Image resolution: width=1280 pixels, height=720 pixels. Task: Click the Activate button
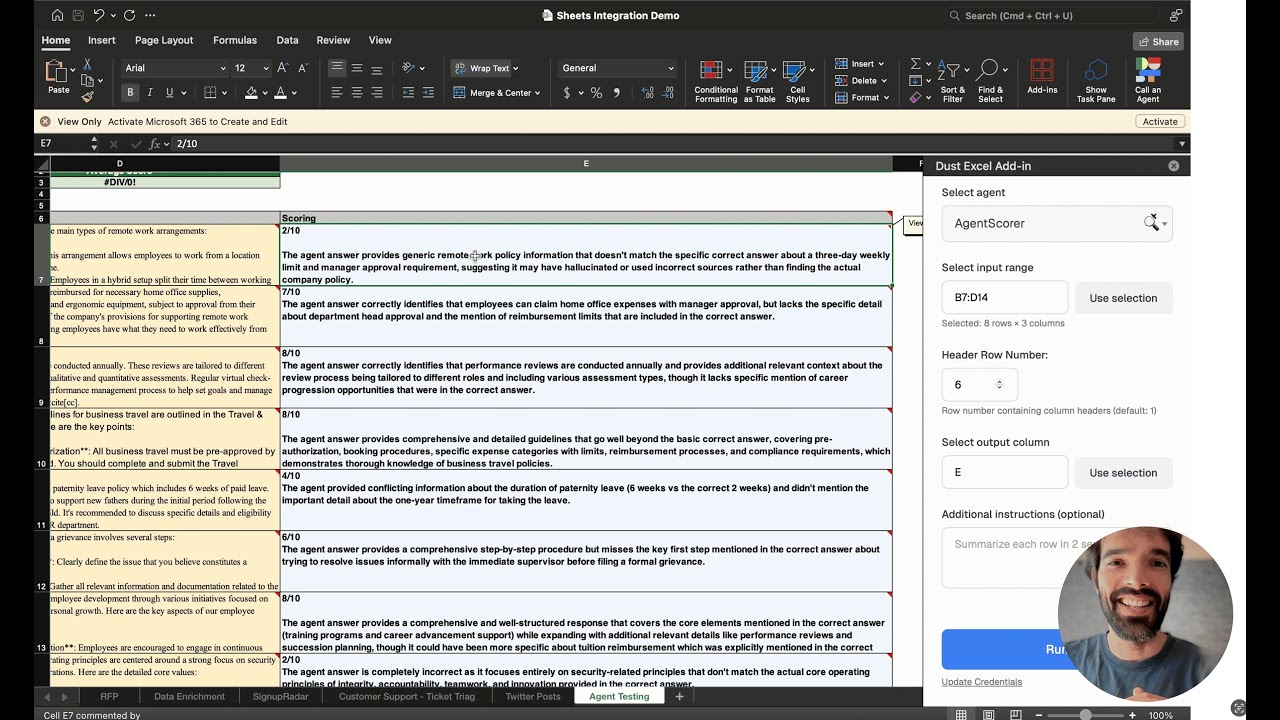(1160, 121)
